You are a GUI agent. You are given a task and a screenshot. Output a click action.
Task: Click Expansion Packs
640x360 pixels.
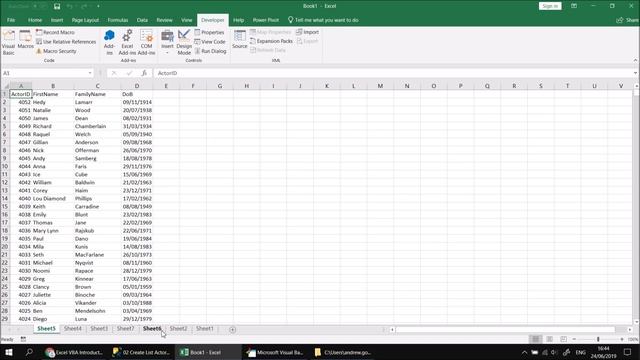tap(271, 41)
